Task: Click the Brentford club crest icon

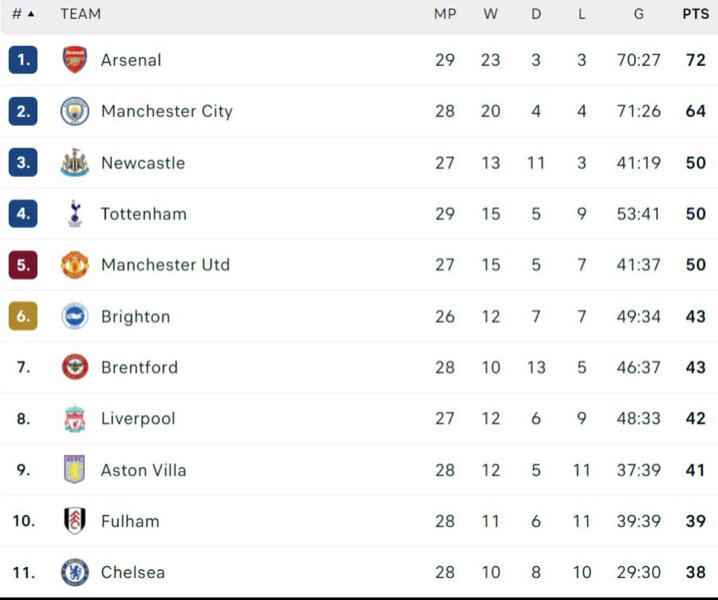Action: tap(75, 368)
